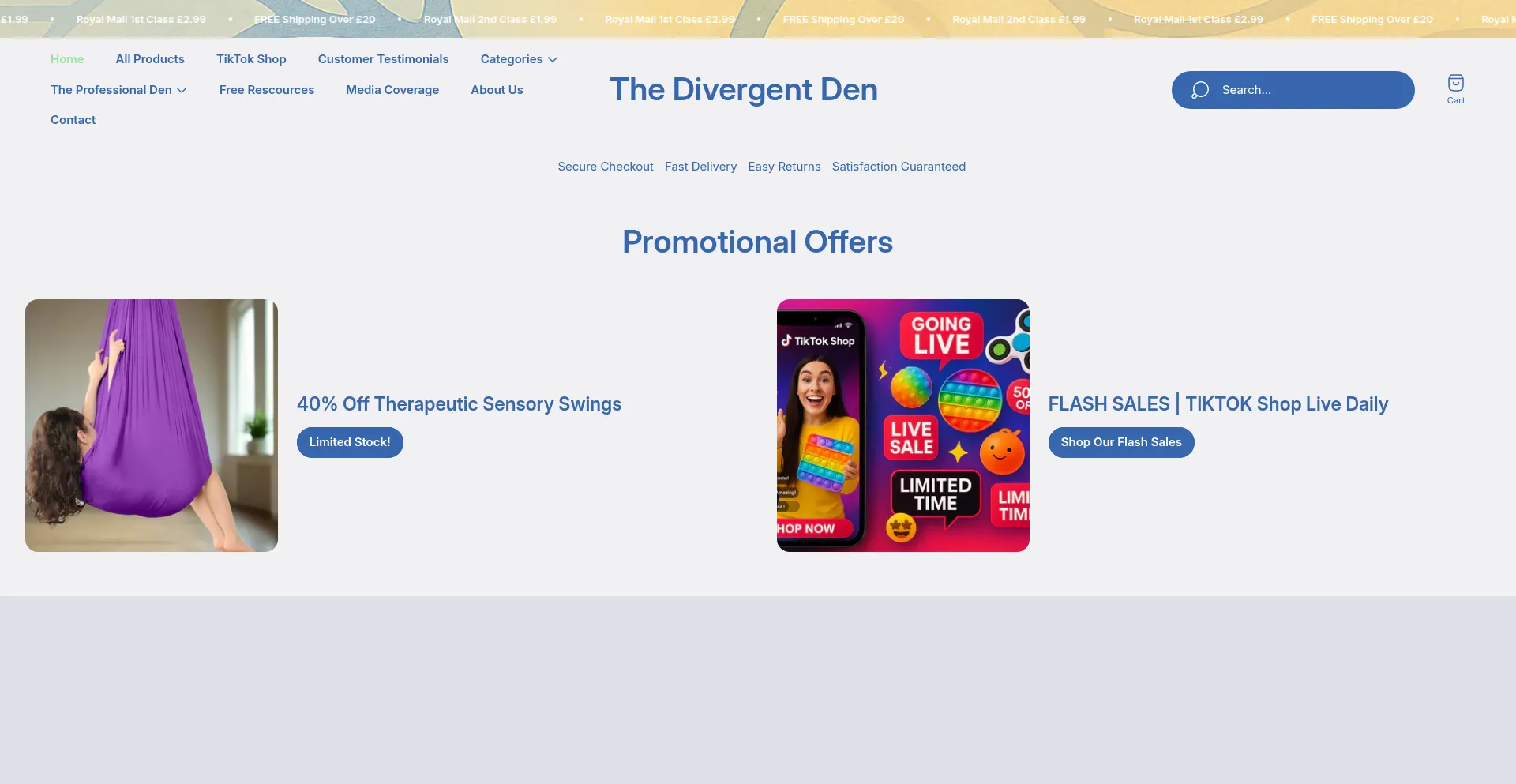Viewport: 1516px width, 784px height.
Task: Click the search magnifier icon
Action: pyautogui.click(x=1200, y=90)
